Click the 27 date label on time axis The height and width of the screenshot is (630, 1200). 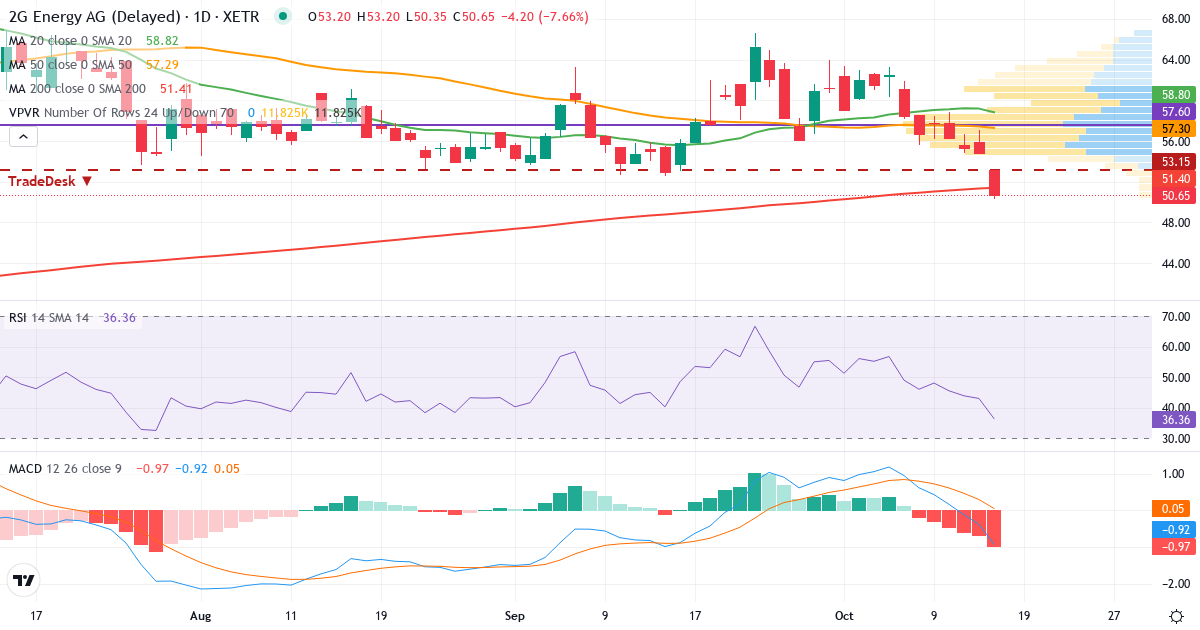[x=1115, y=614]
